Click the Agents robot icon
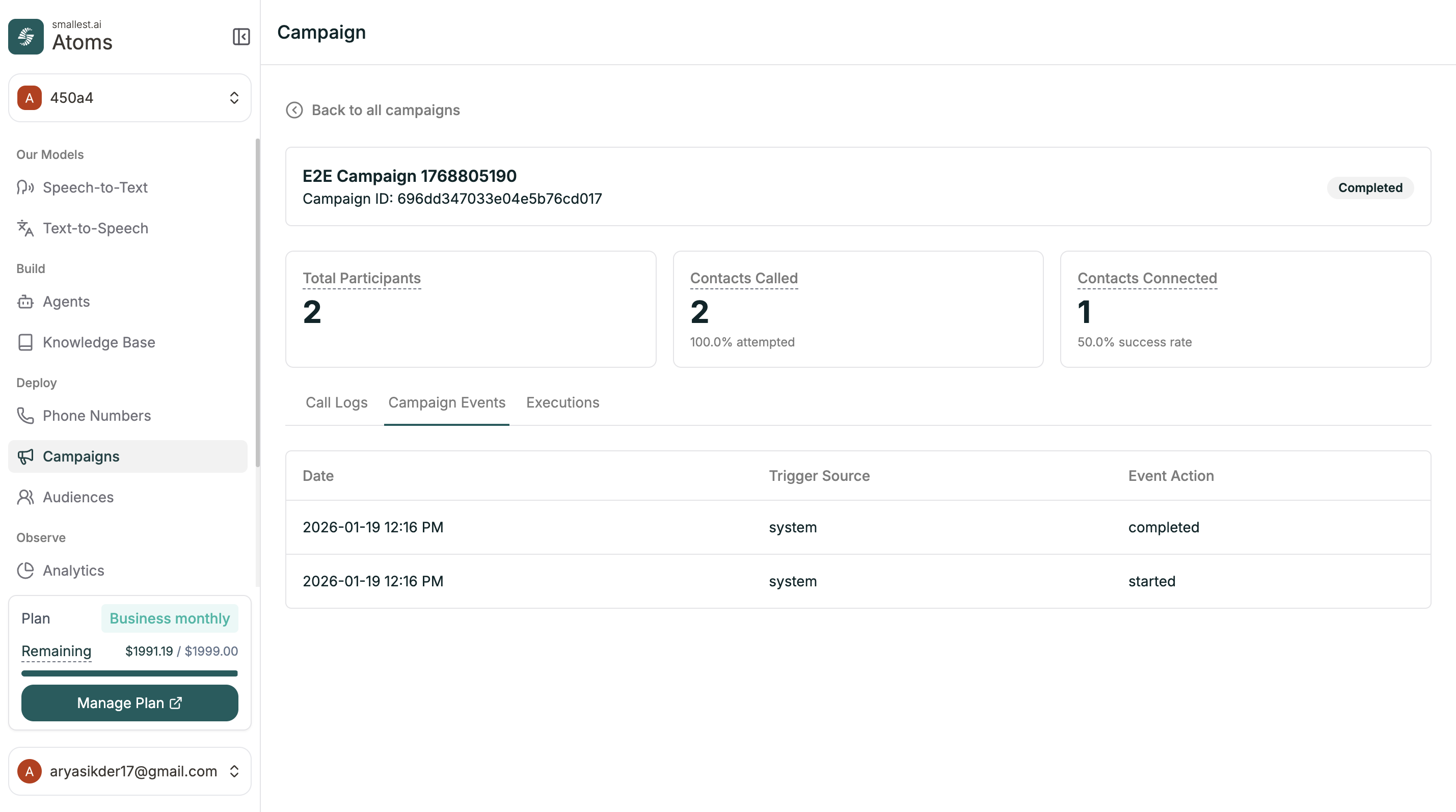 click(x=25, y=302)
